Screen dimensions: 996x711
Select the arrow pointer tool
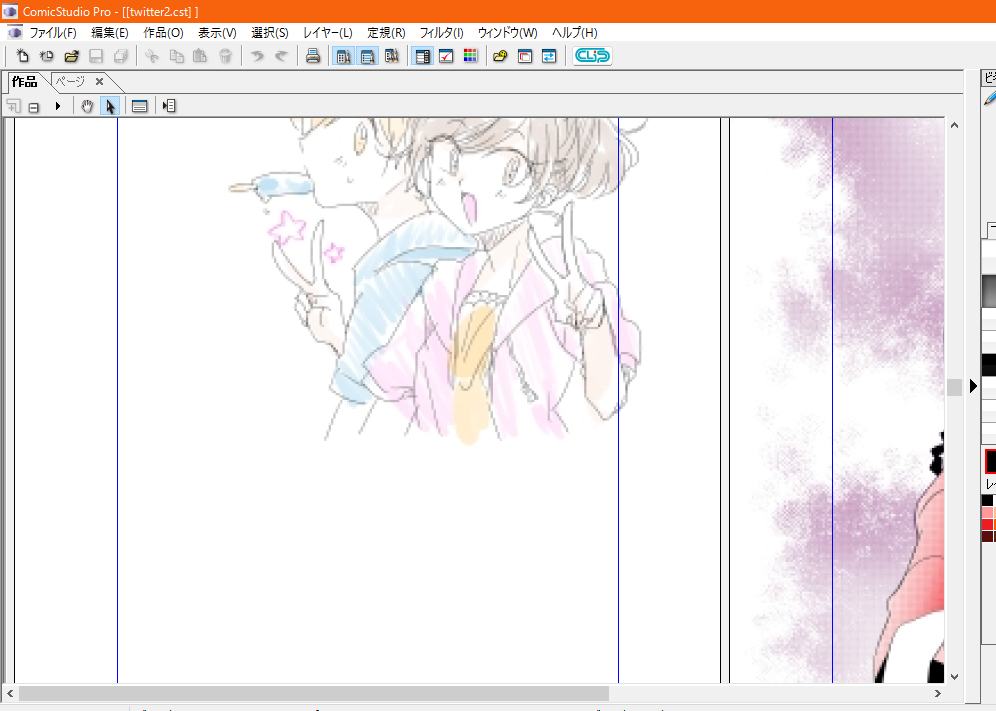point(110,106)
